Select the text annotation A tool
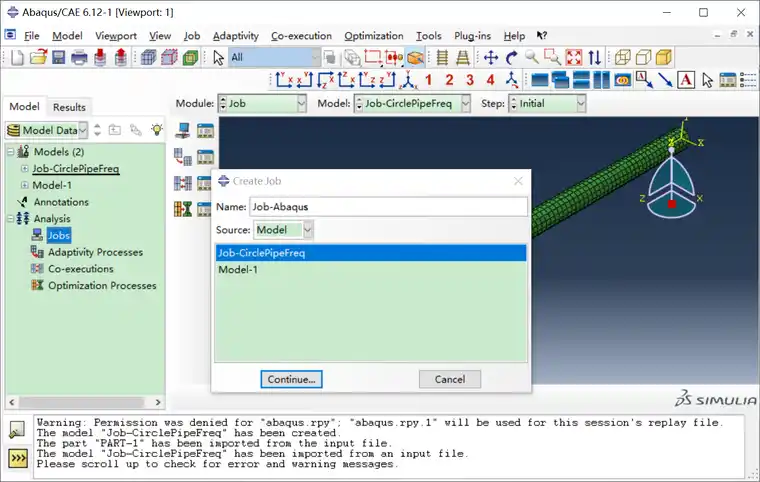Image resolution: width=760 pixels, height=482 pixels. coord(686,80)
